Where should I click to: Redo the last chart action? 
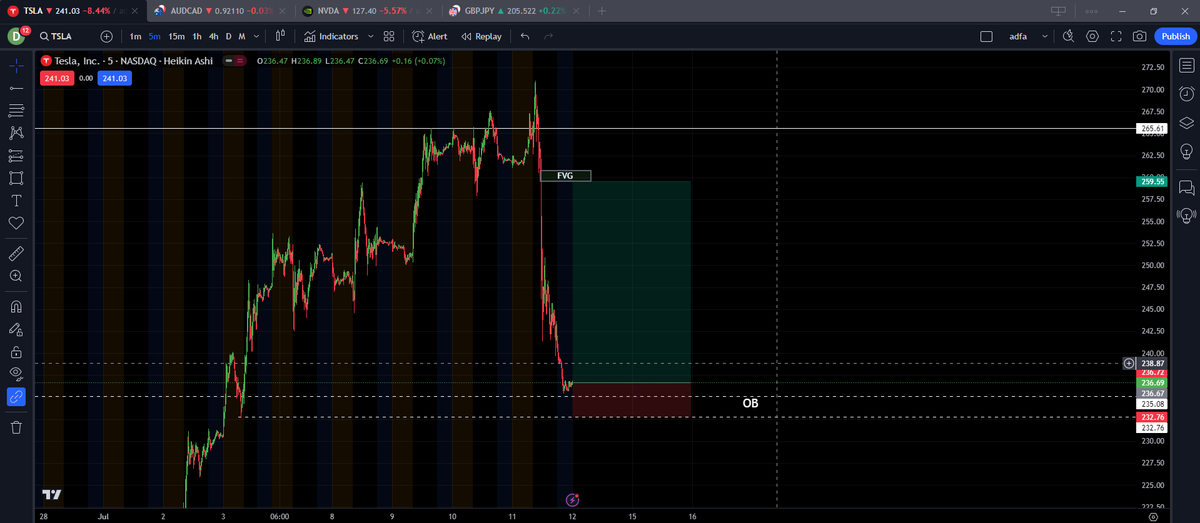tap(548, 36)
